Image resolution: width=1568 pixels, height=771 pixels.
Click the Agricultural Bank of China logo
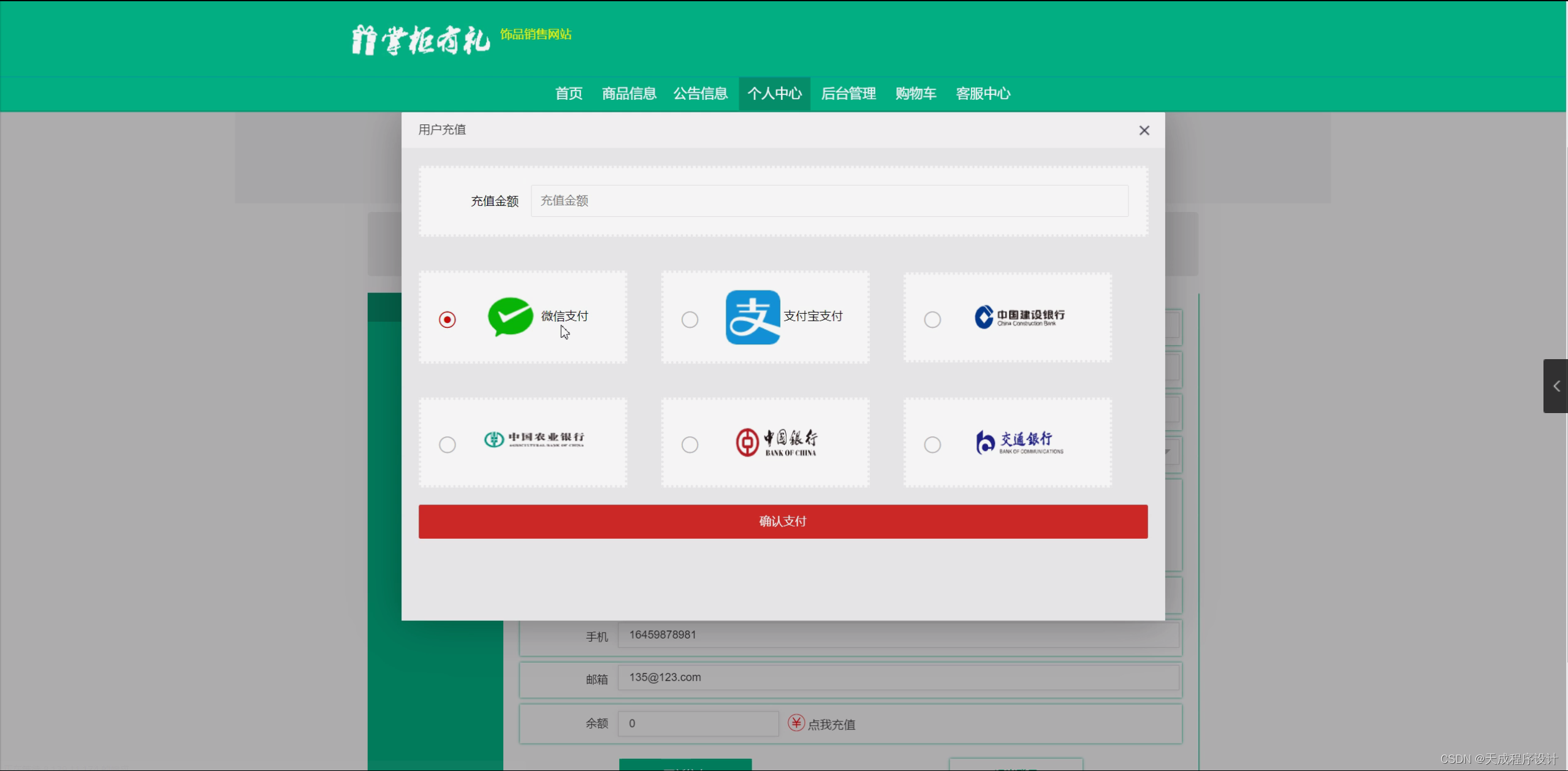[533, 439]
